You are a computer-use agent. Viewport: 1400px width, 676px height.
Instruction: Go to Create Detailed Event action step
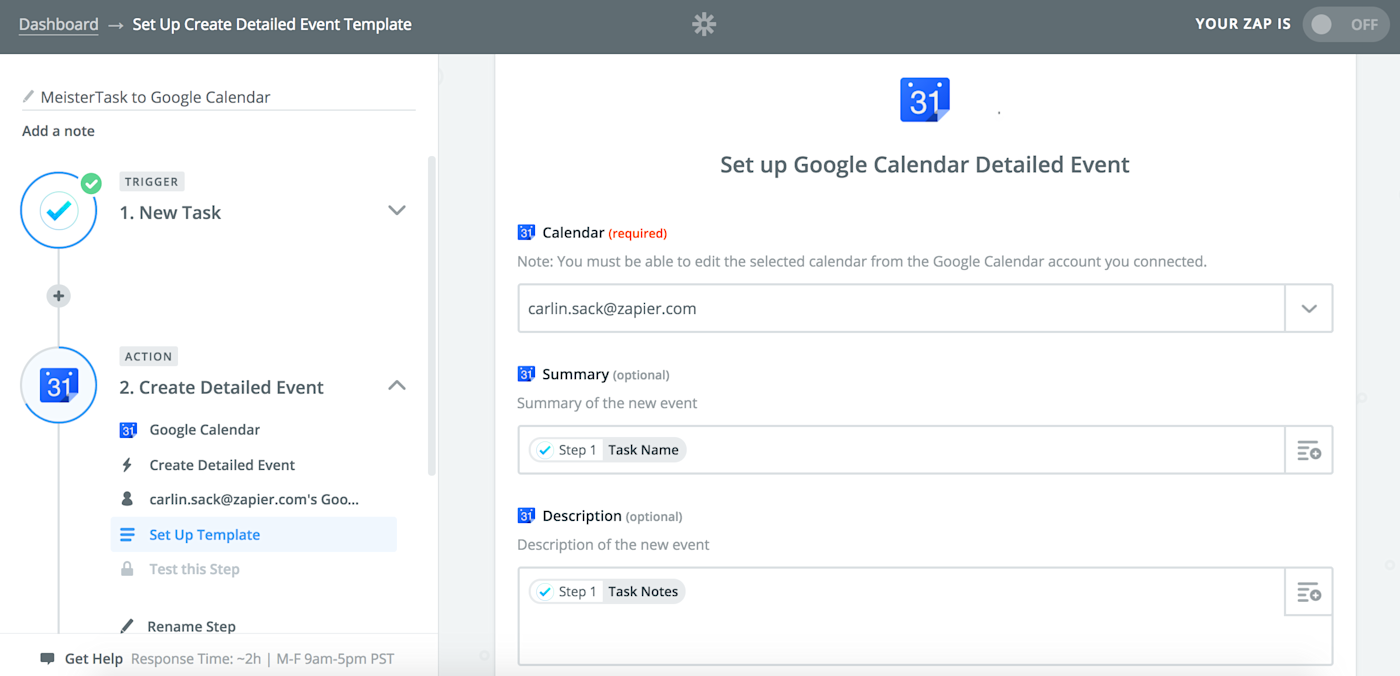[x=222, y=465]
